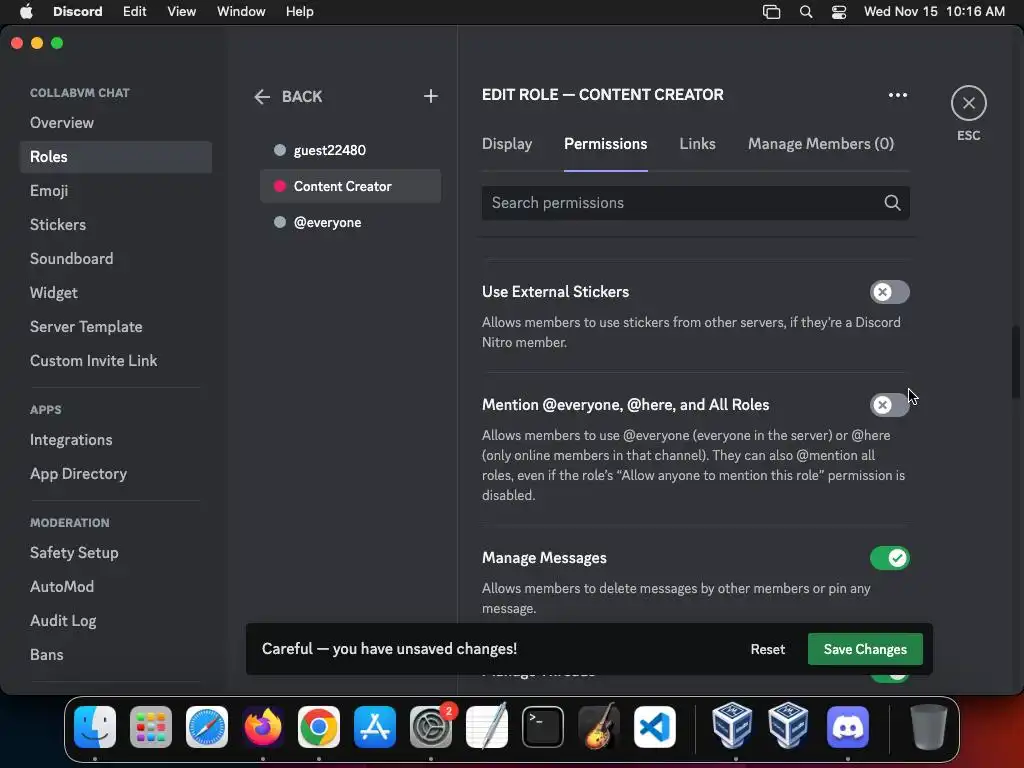Image resolution: width=1024 pixels, height=768 pixels.
Task: Click Reset to discard unsaved changes
Action: click(x=767, y=649)
